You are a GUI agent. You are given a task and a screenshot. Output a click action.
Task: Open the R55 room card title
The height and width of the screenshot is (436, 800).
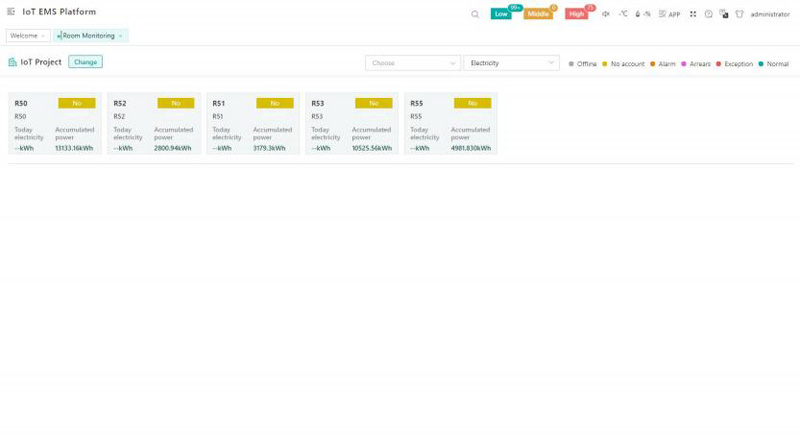pos(416,104)
